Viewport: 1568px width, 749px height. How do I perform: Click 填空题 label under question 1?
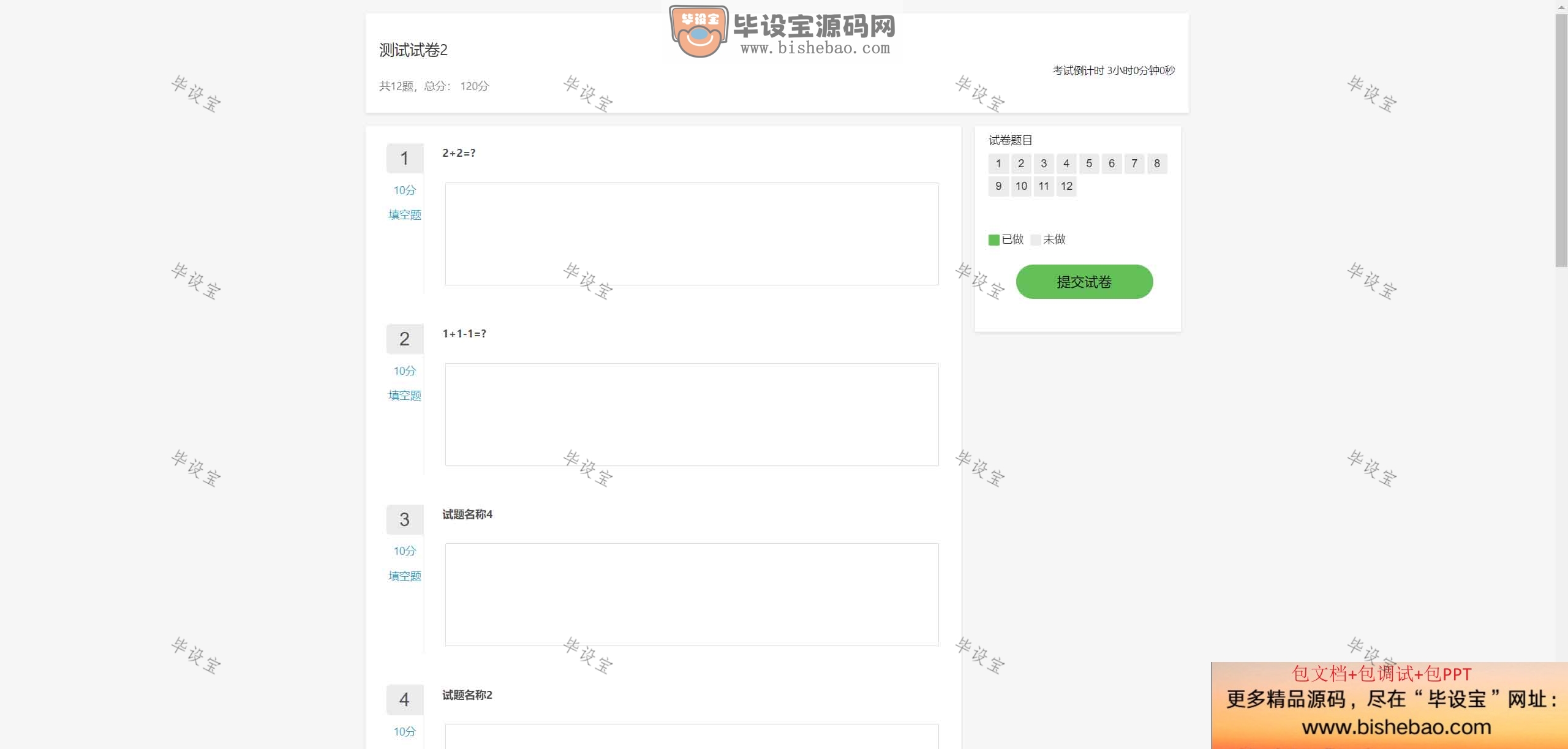point(405,215)
